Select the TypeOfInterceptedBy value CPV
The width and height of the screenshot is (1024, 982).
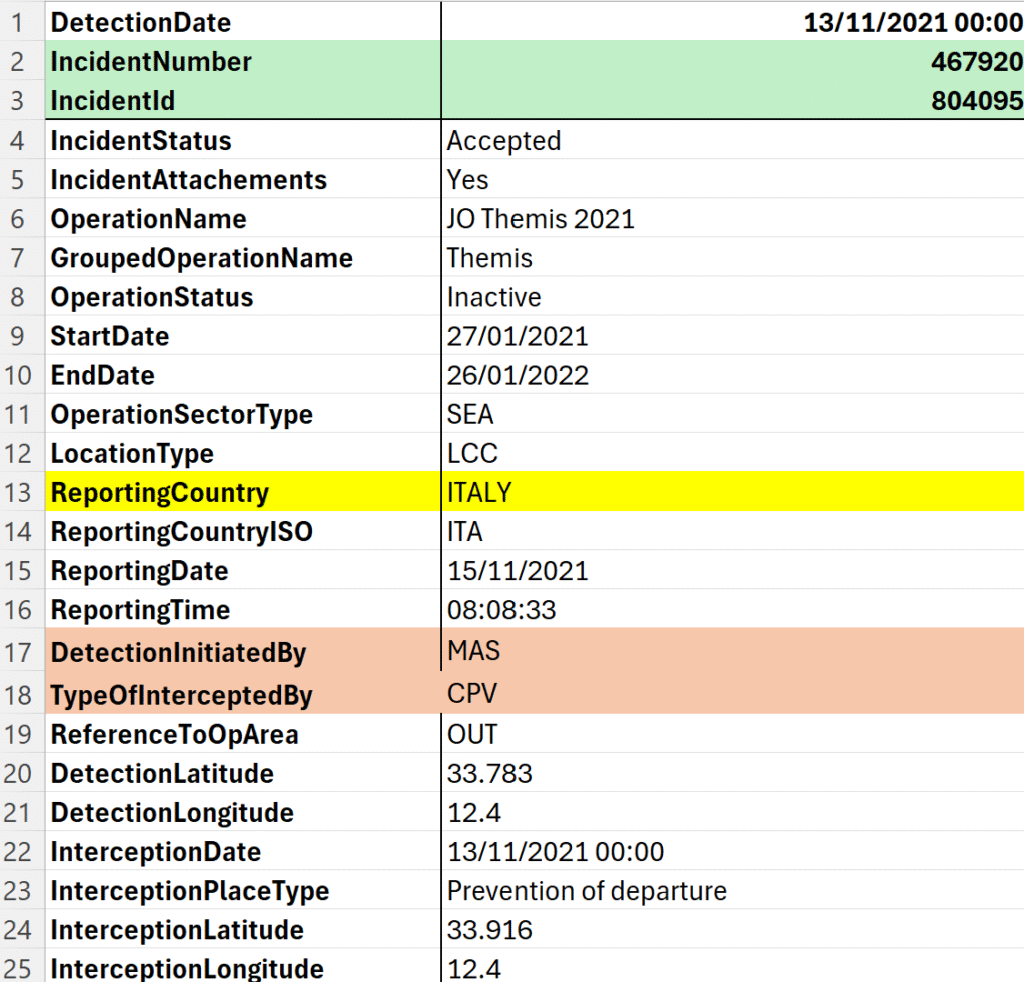pyautogui.click(x=472, y=694)
